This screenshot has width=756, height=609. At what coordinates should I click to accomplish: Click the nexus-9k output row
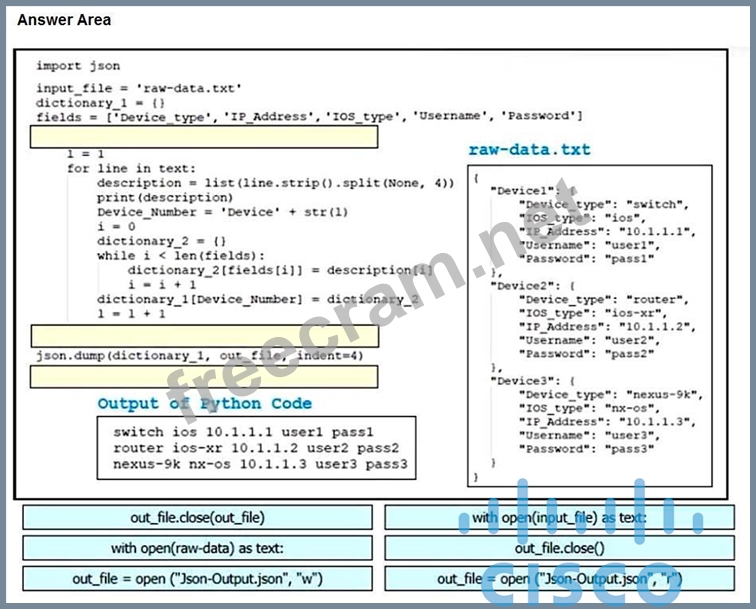point(260,464)
